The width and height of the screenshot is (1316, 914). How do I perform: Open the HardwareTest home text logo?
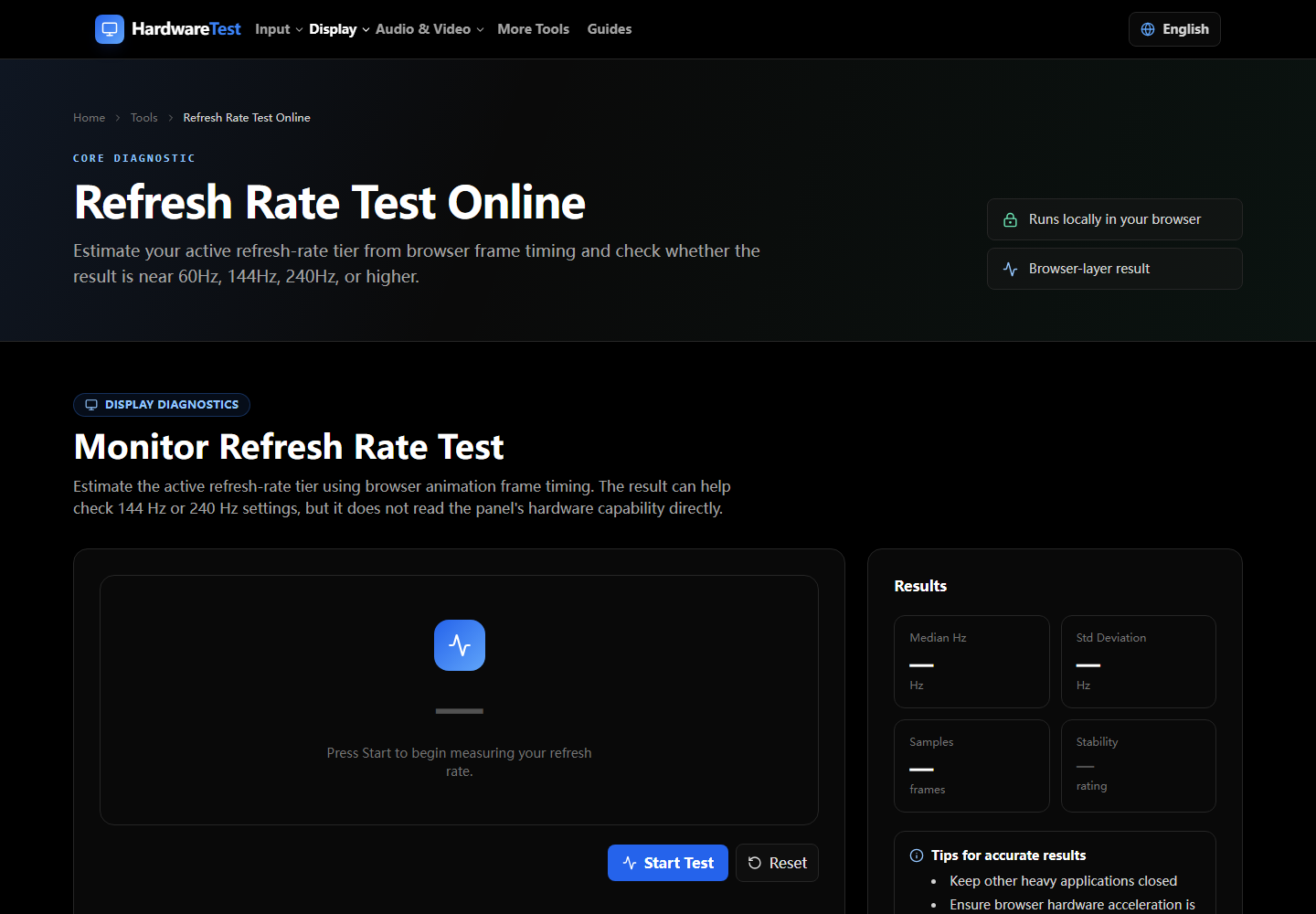click(186, 29)
